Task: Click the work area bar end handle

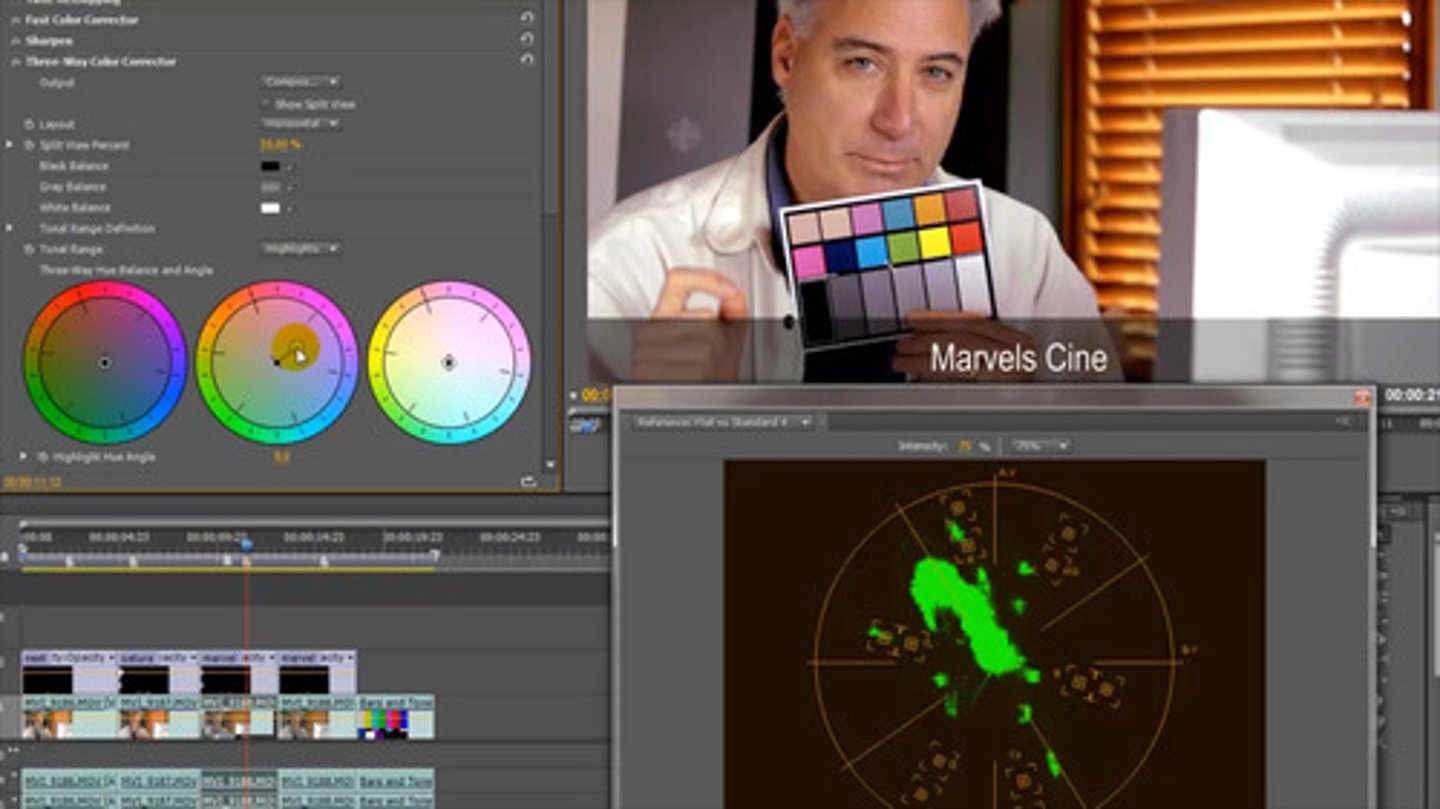Action: click(435, 555)
